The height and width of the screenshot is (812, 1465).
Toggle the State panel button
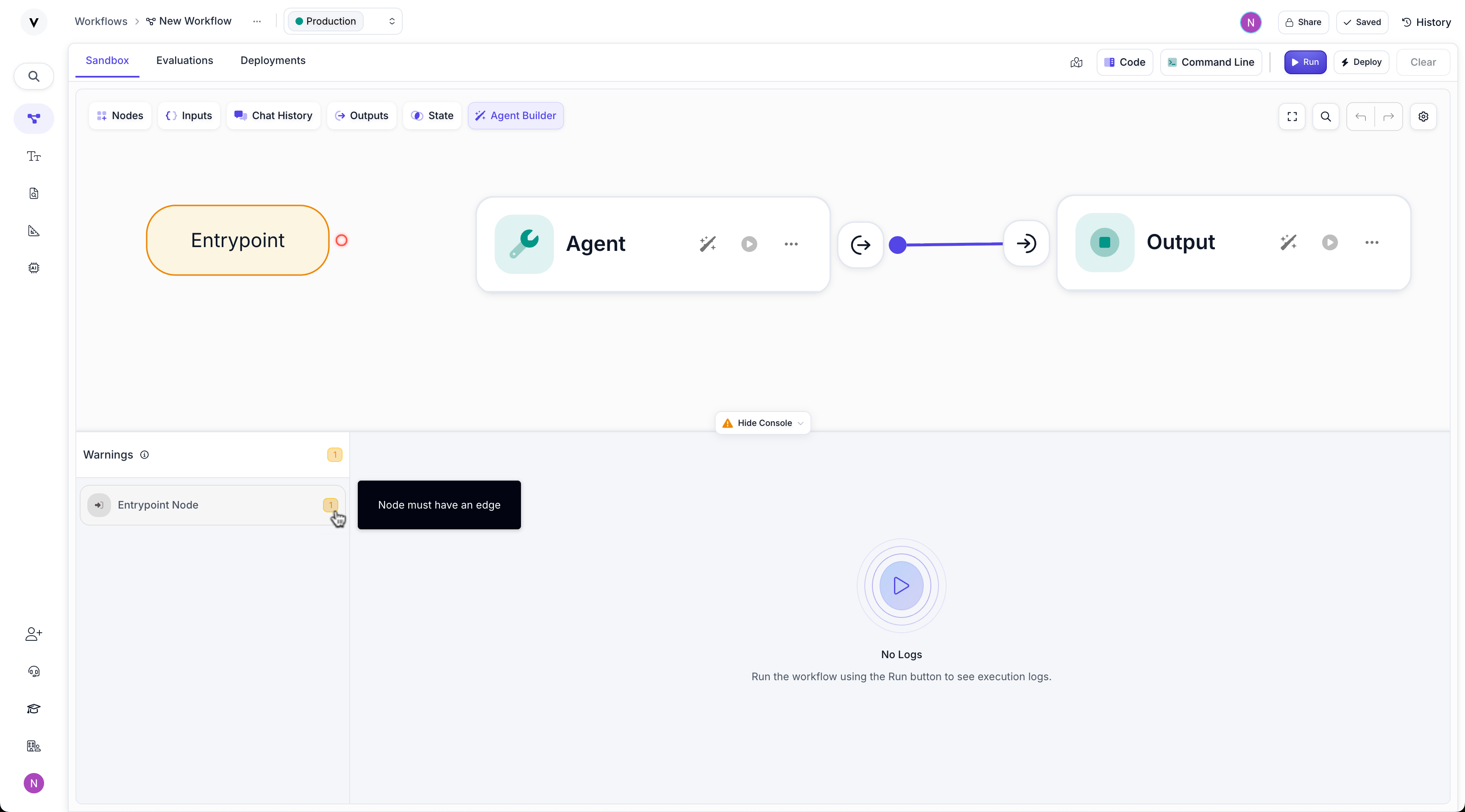click(x=432, y=116)
